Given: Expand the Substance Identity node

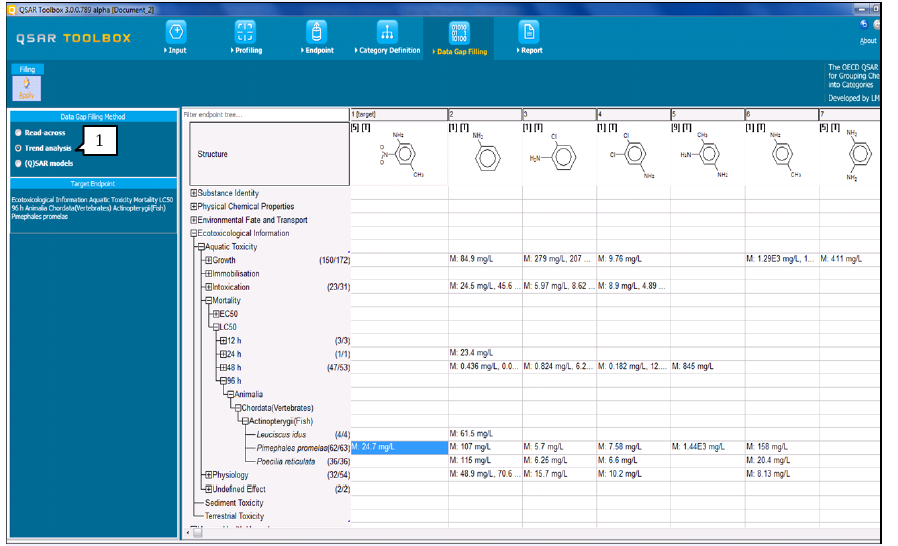Looking at the screenshot, I should coord(194,193).
